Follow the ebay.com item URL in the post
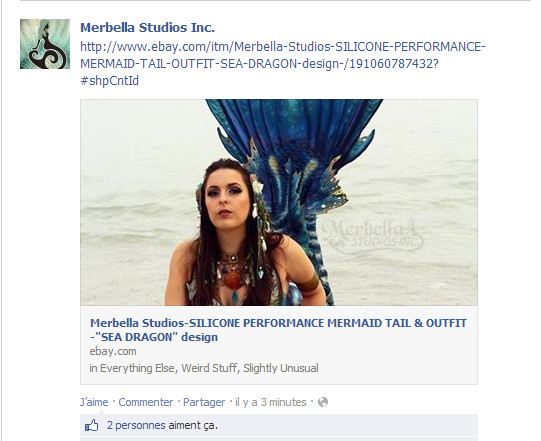Viewport: 541px width, 441px height. click(x=283, y=55)
